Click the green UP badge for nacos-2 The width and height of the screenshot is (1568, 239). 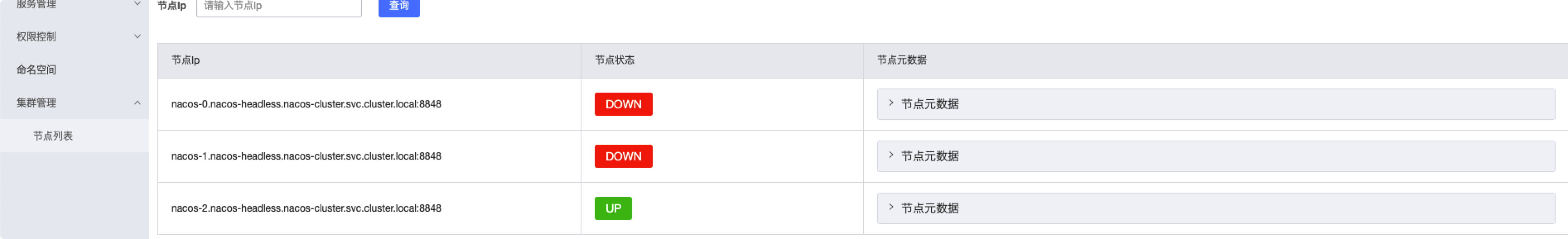[613, 208]
